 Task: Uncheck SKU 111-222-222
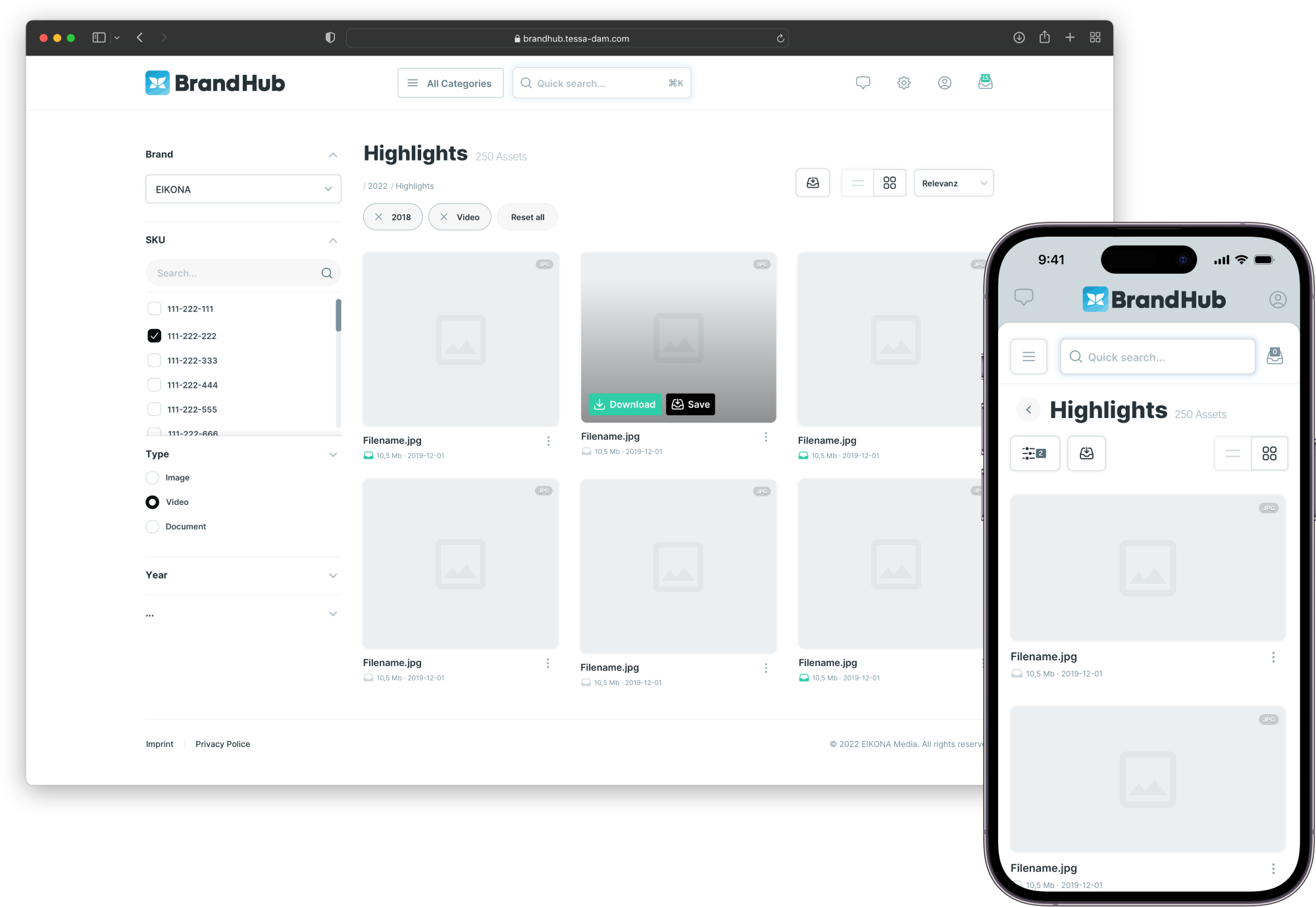pyautogui.click(x=154, y=336)
